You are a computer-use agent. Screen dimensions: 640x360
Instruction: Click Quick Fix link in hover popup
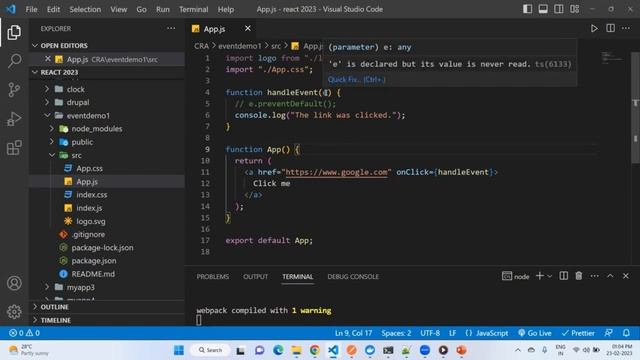coord(356,80)
